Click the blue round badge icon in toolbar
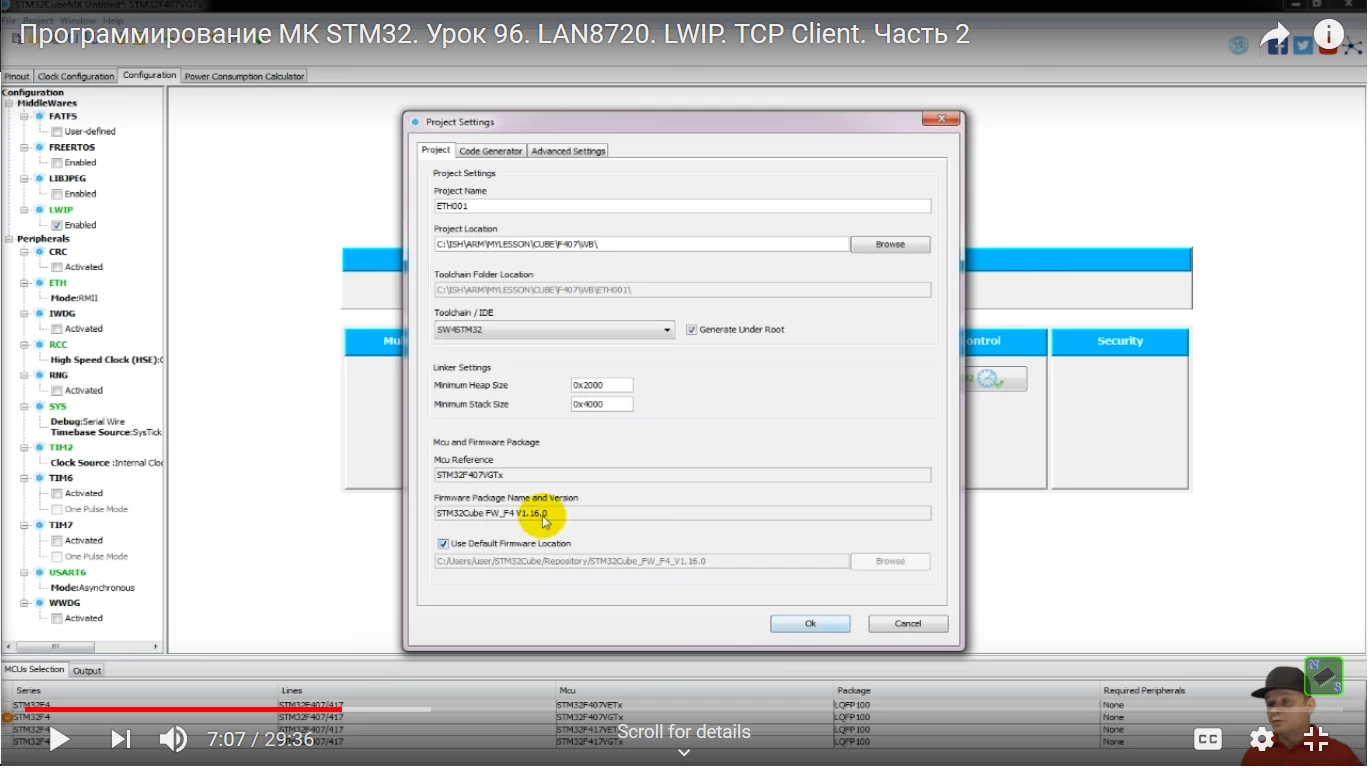 pos(1239,45)
